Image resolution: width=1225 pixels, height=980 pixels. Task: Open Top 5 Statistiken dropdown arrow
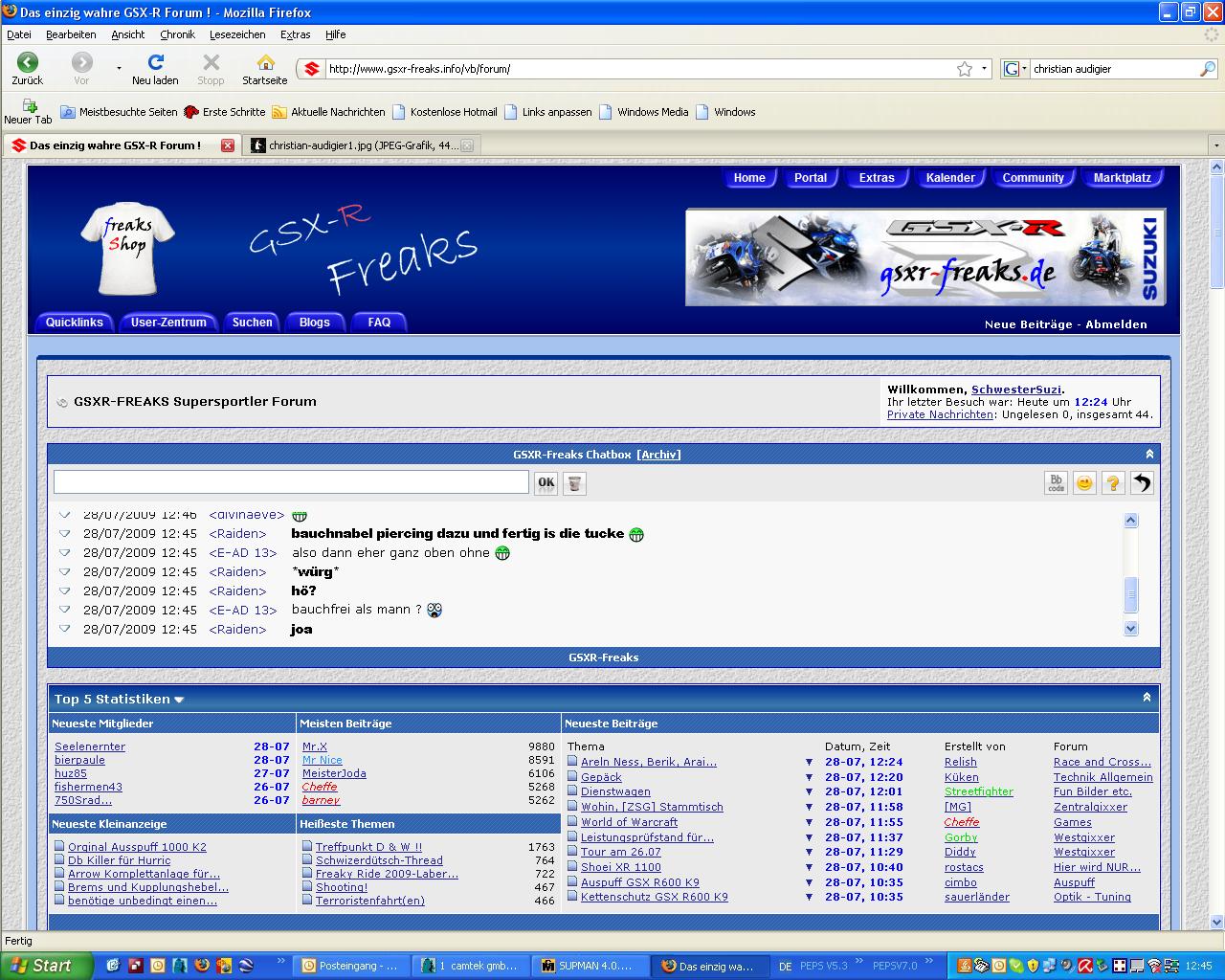click(x=179, y=700)
